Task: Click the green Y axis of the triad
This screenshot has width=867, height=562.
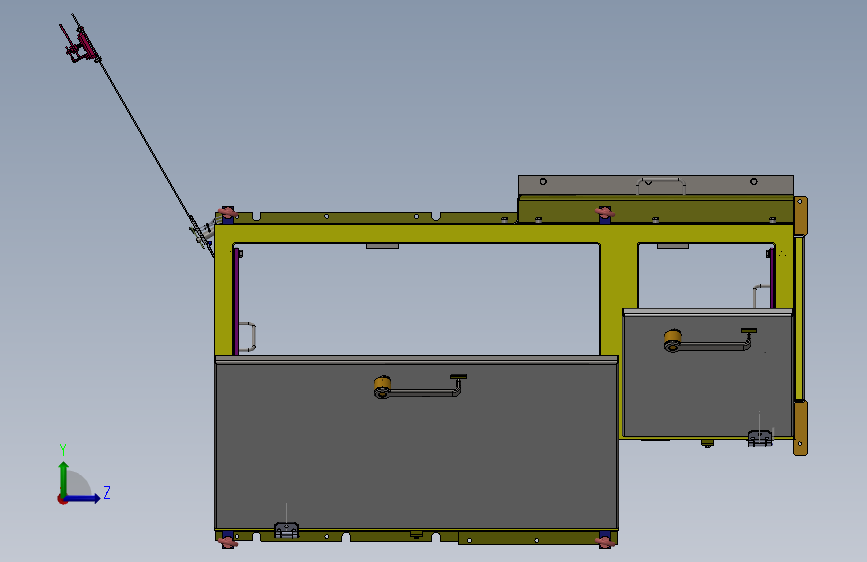Action: [x=64, y=478]
